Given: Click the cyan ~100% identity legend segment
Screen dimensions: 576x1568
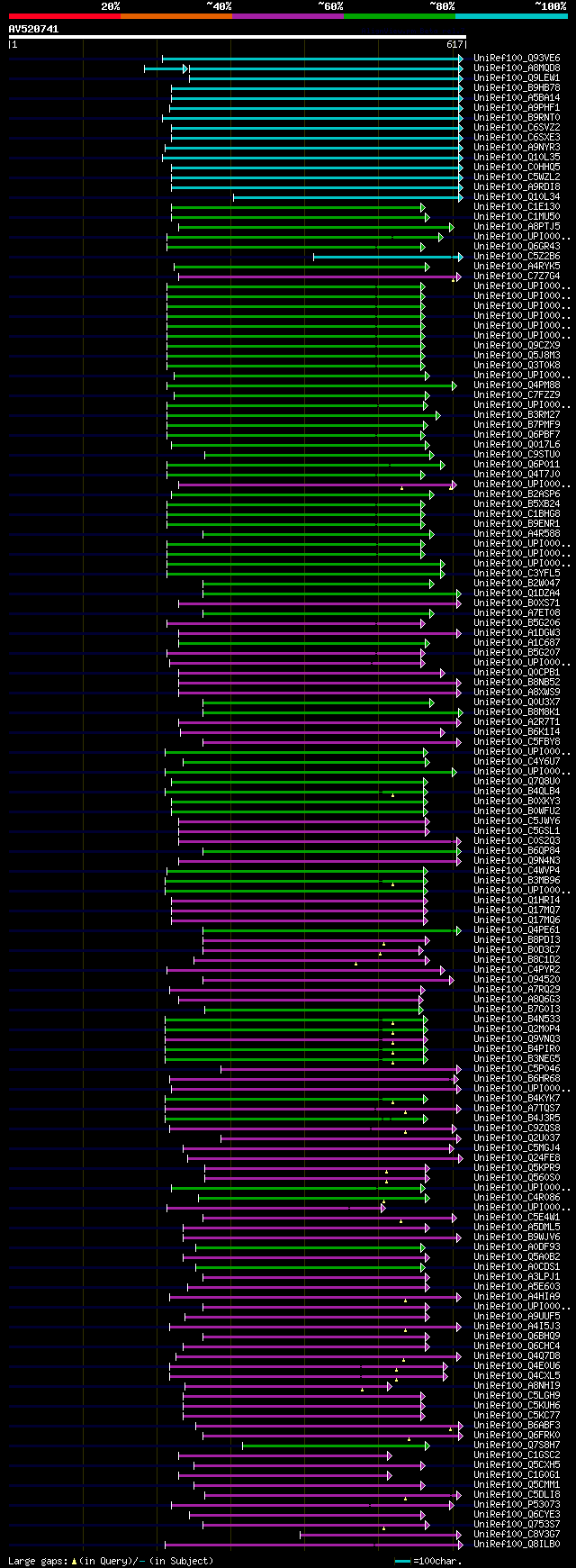Looking at the screenshot, I should [511, 15].
